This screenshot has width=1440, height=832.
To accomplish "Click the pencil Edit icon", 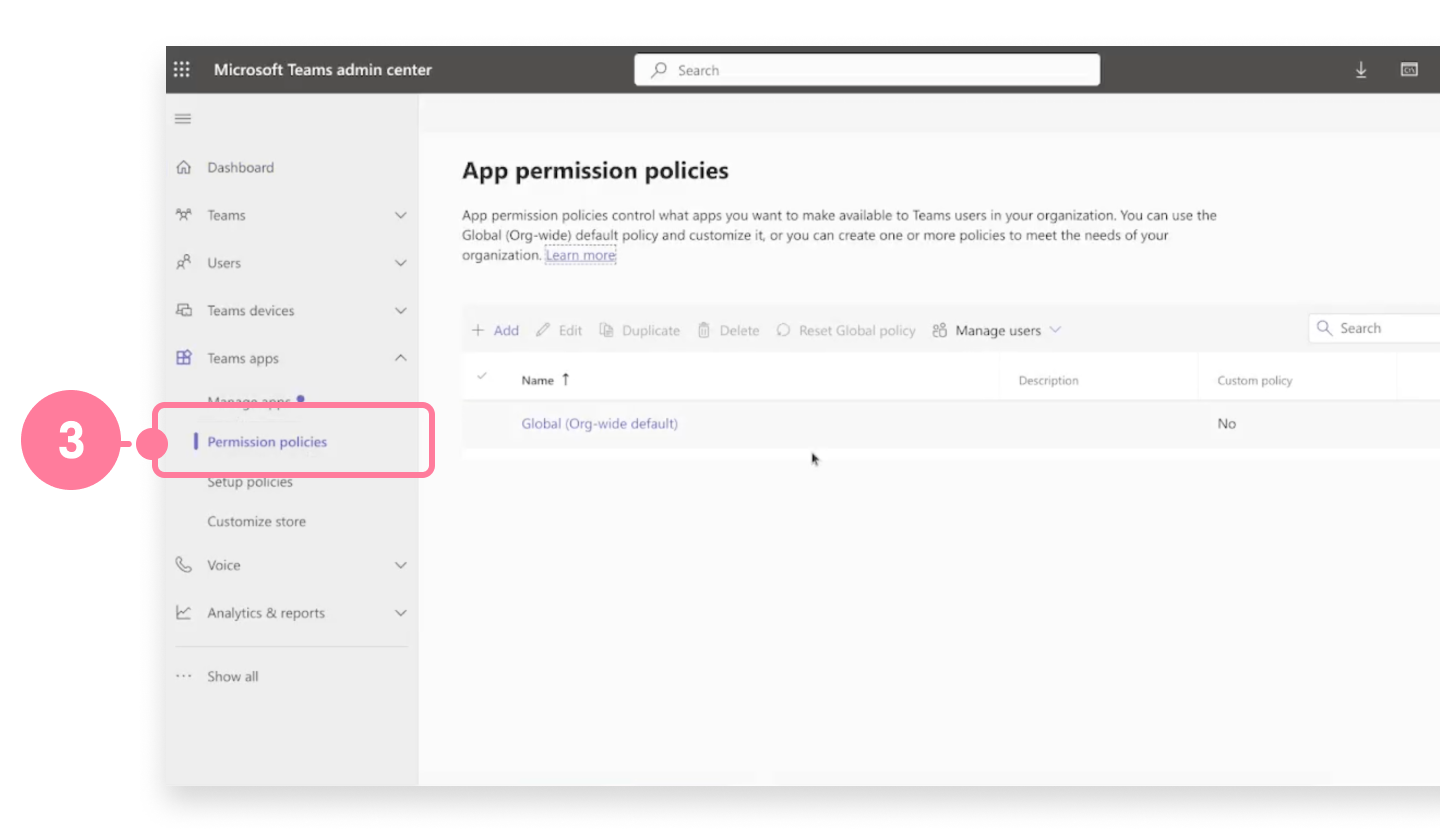I will tap(543, 330).
